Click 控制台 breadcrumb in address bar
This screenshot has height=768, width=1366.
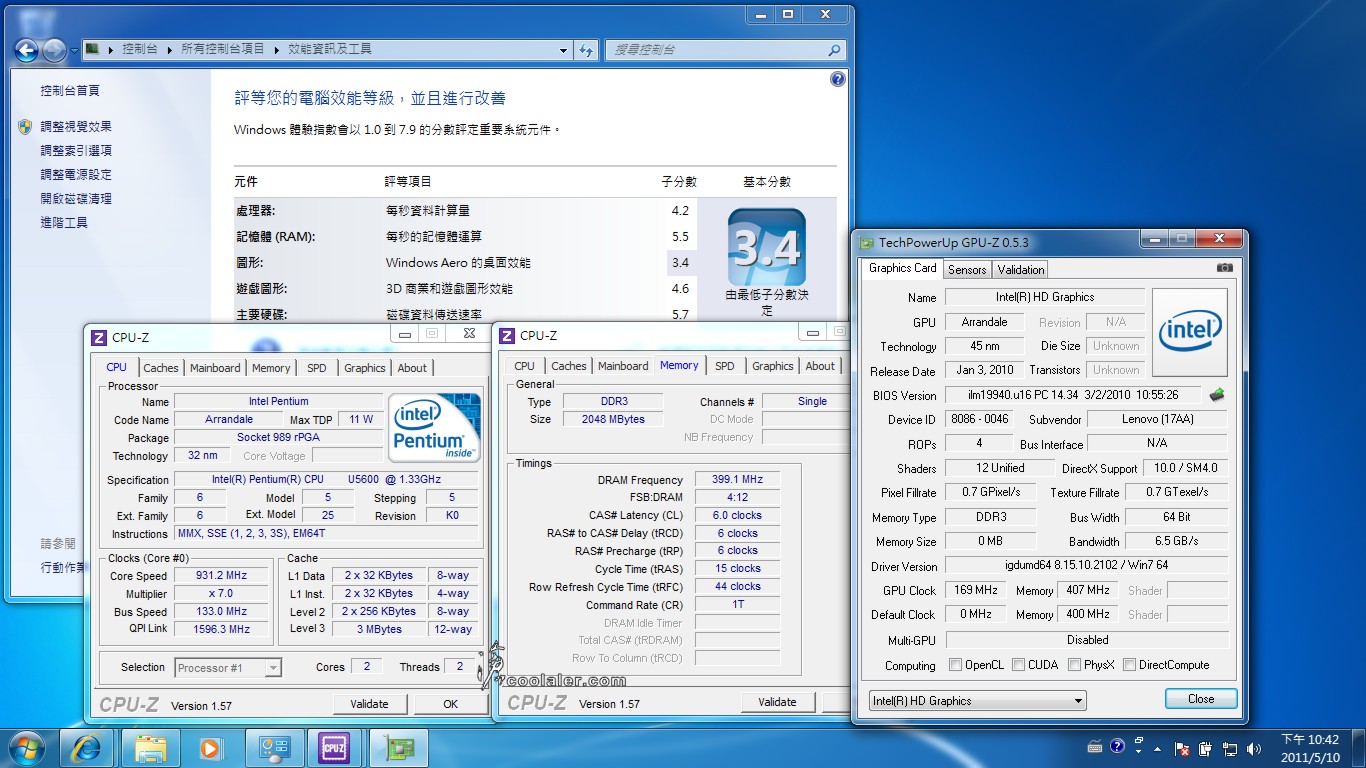(x=139, y=49)
